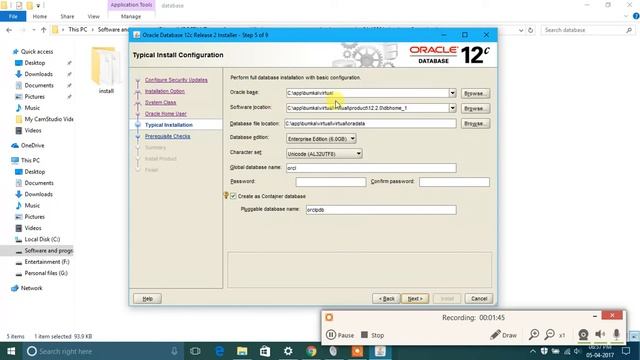The width and height of the screenshot is (640, 360).
Task: Open the Windows Start menu
Action: click(11, 351)
